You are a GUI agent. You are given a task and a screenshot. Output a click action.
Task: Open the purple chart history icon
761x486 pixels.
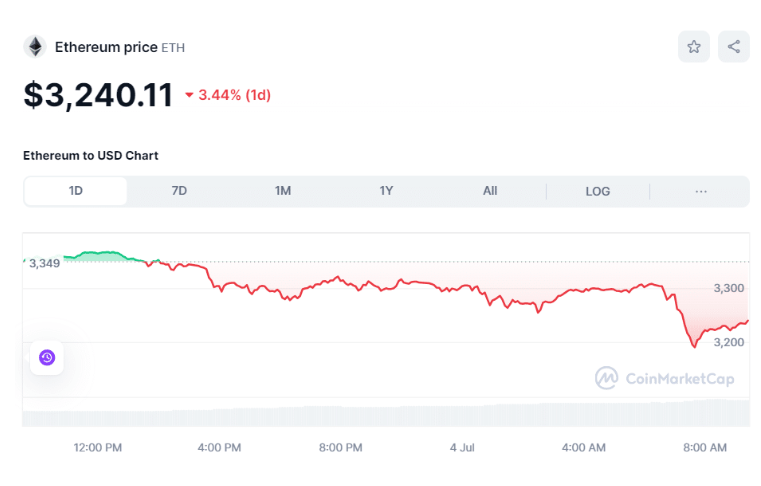tap(47, 357)
